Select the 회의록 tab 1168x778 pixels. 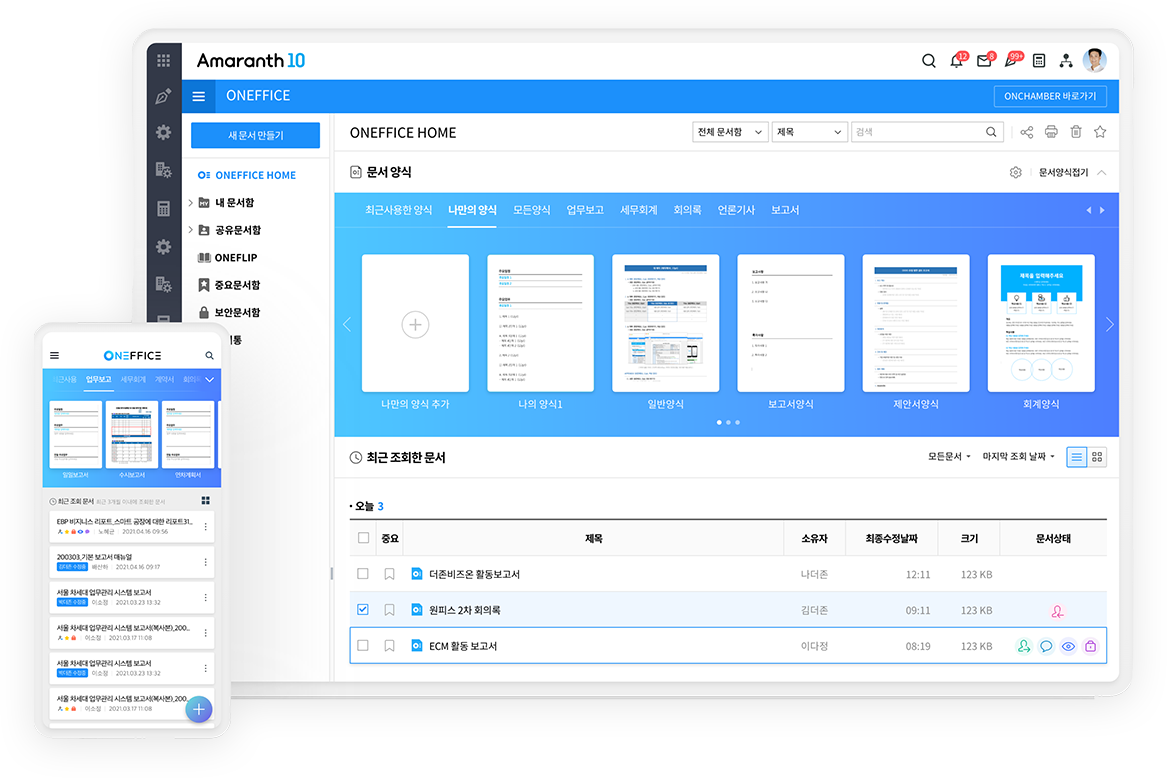pyautogui.click(x=688, y=210)
